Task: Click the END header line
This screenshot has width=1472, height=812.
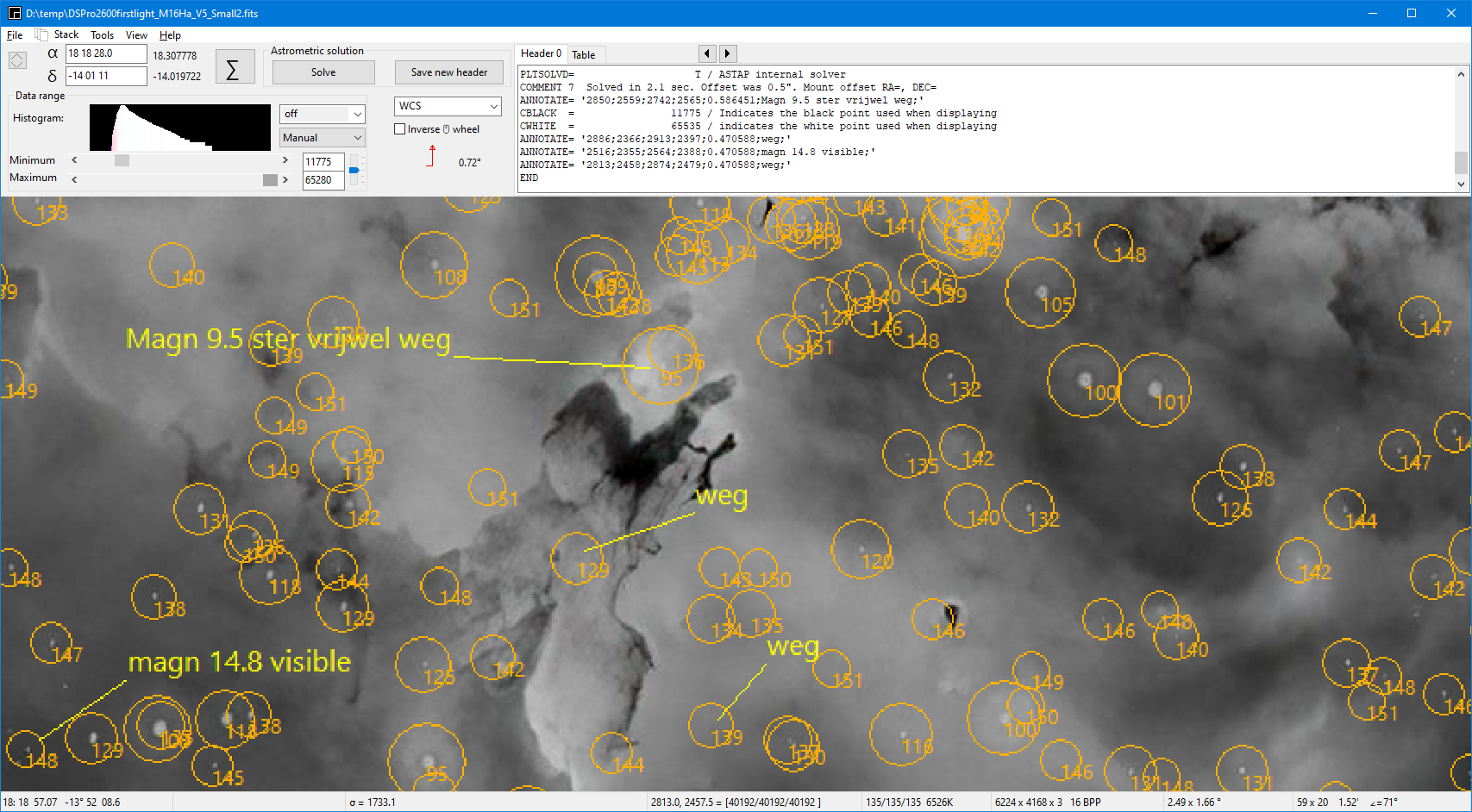Action: click(529, 178)
